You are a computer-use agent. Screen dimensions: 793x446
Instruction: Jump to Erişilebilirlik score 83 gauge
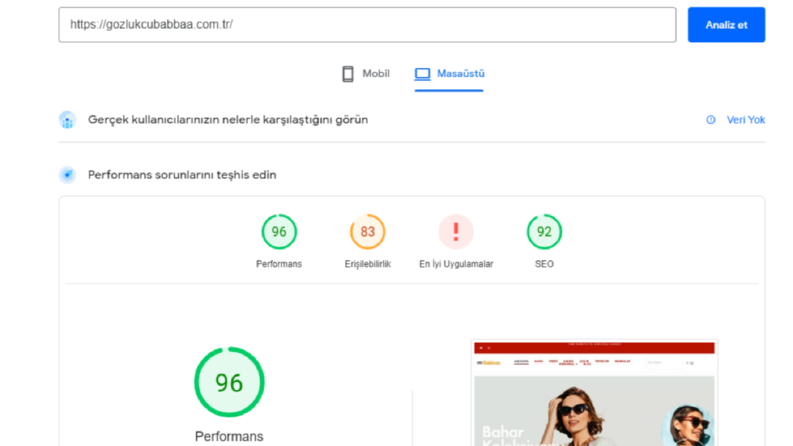[368, 232]
